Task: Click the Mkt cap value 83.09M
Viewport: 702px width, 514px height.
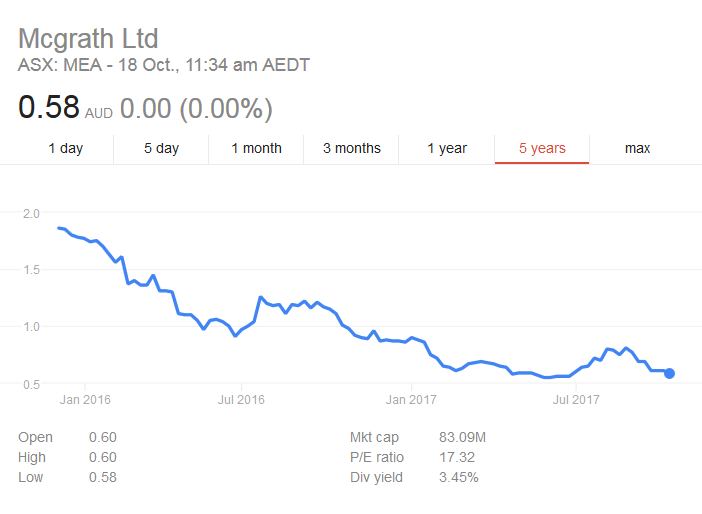Action: click(x=465, y=437)
